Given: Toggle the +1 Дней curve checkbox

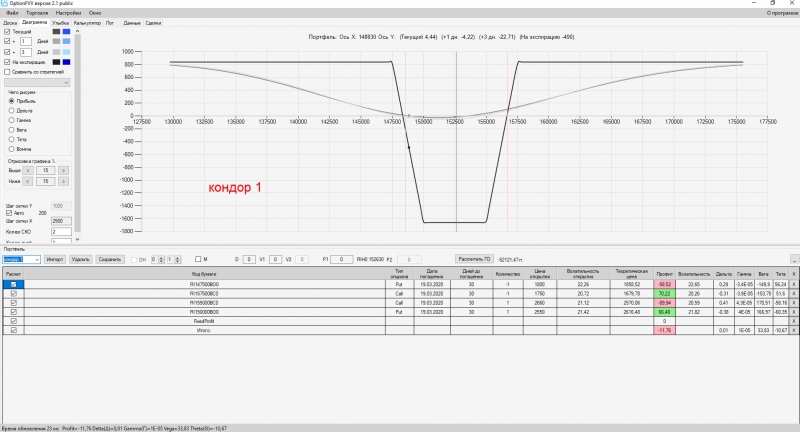Looking at the screenshot, I should click(x=7, y=41).
